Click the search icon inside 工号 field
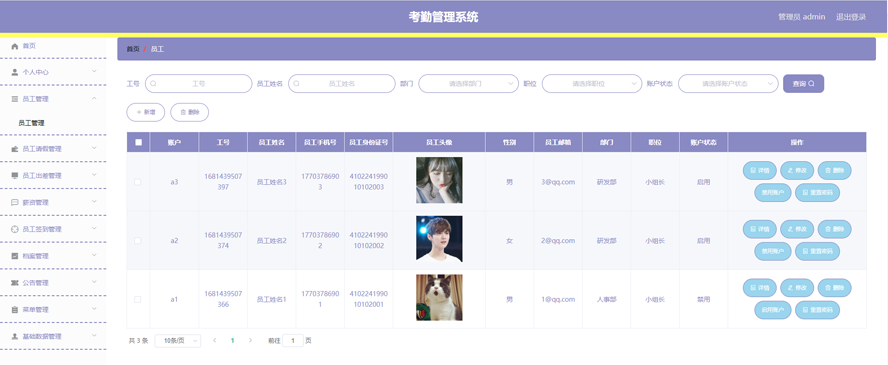This screenshot has height=365, width=888. pos(153,84)
